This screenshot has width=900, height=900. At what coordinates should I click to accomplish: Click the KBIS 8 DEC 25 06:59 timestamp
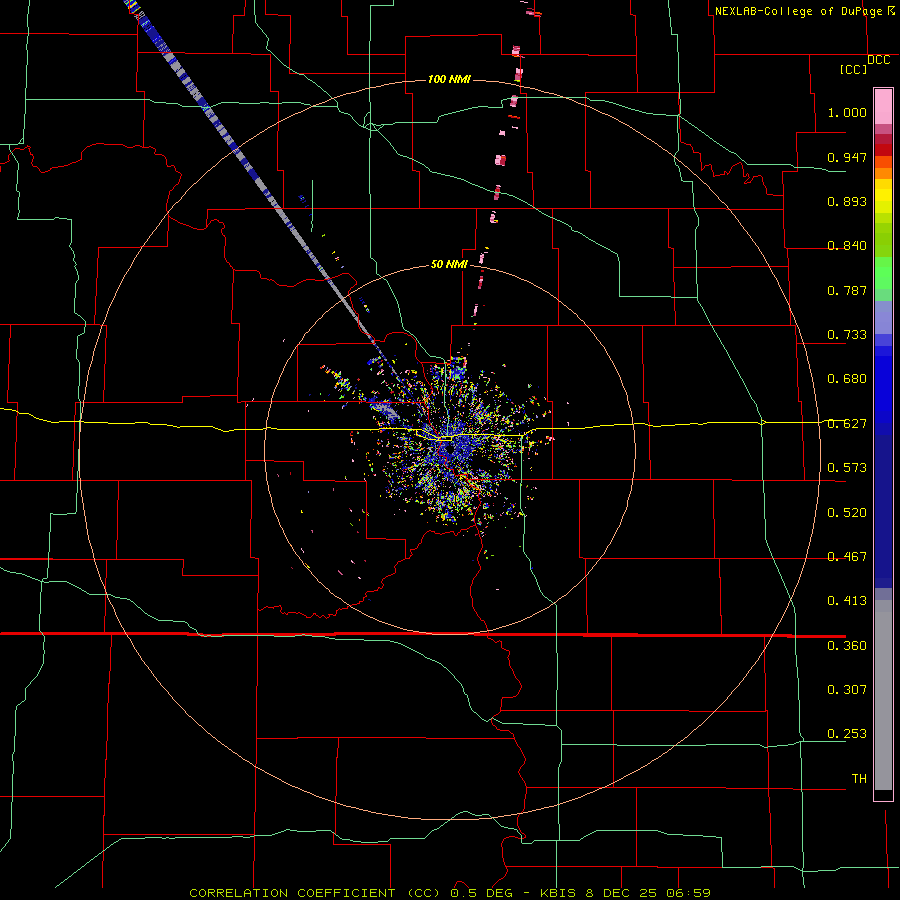click(625, 893)
